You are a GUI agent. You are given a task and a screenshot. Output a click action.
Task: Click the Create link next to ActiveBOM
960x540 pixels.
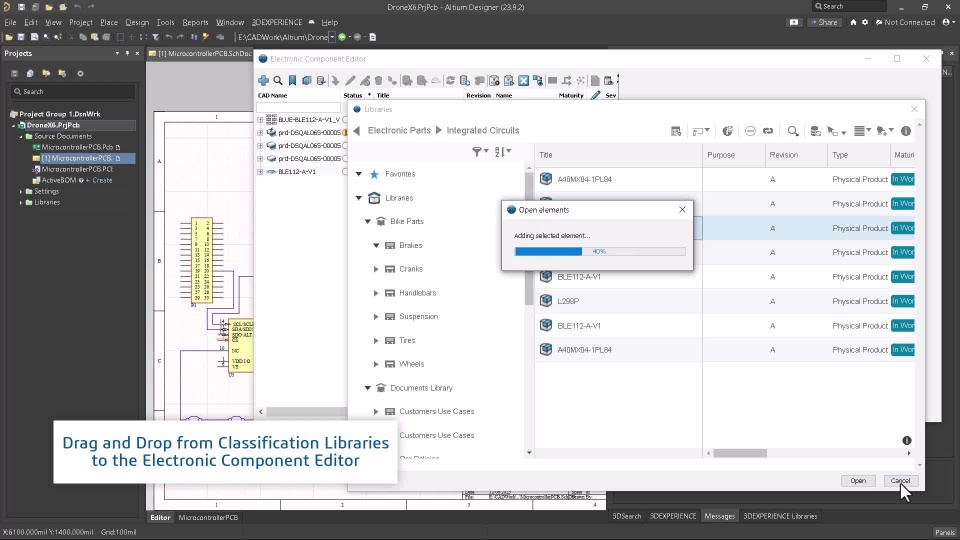(102, 181)
